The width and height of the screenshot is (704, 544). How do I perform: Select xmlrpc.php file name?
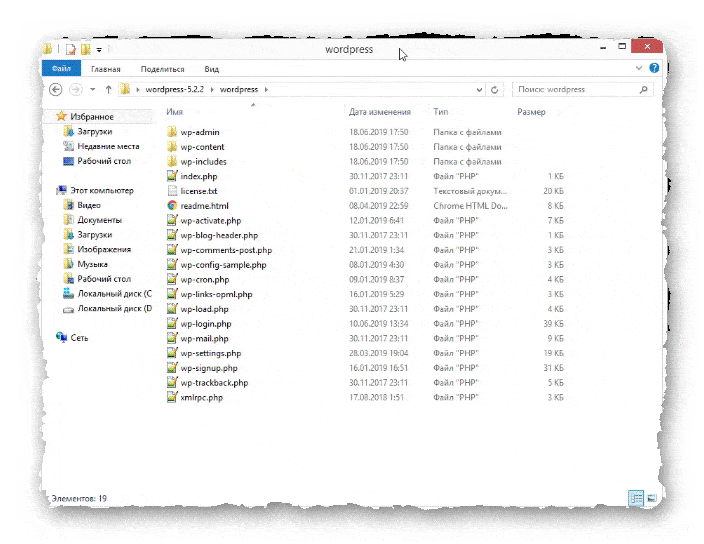[201, 398]
